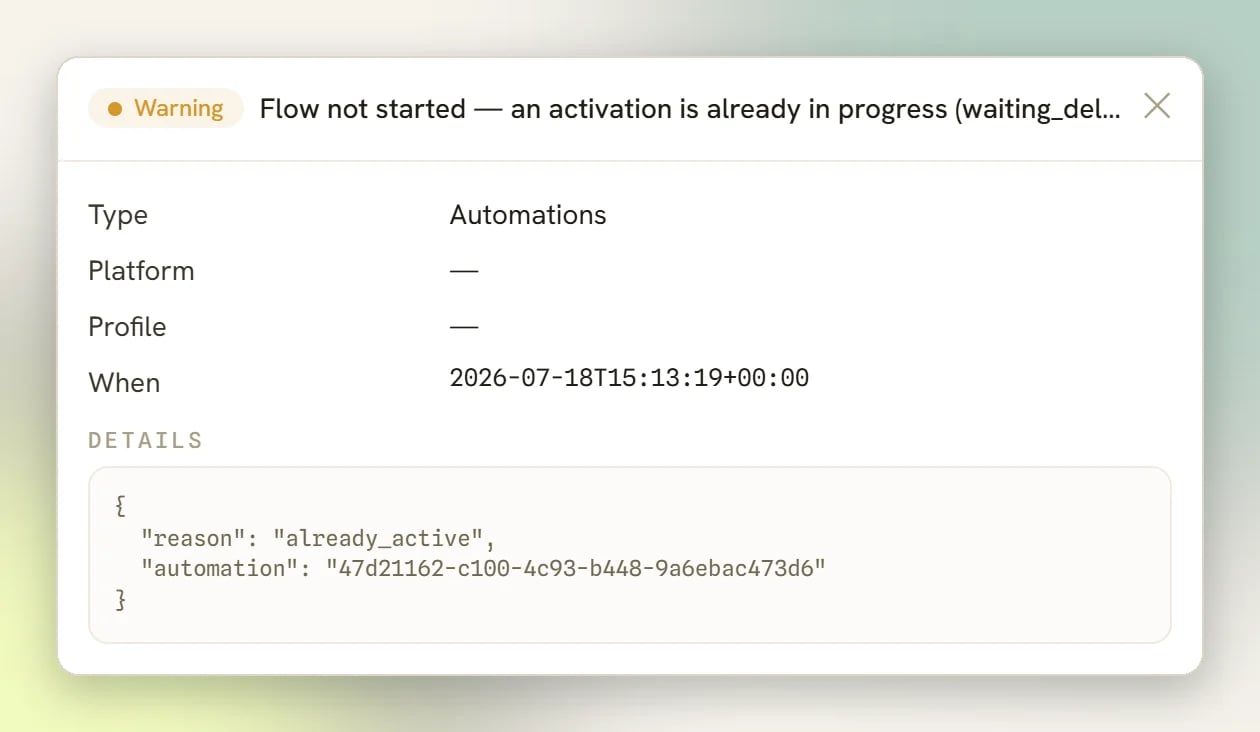Select the "reason" key in JSON

[x=193, y=539]
